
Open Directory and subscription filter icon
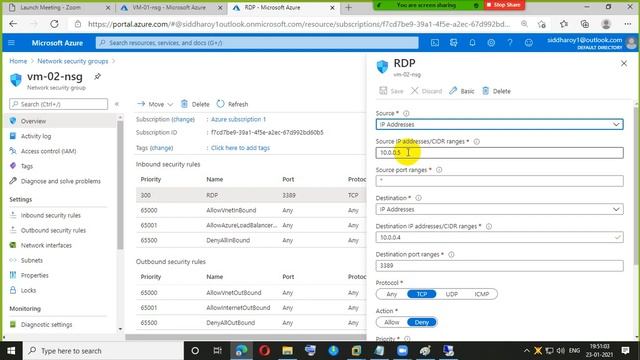(x=453, y=43)
